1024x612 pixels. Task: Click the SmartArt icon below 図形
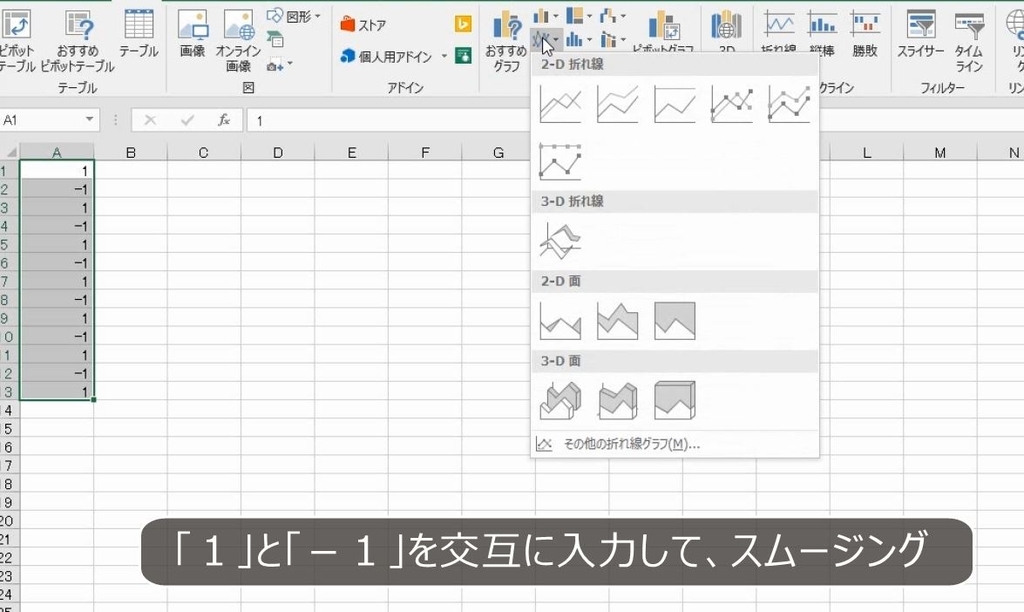click(x=275, y=40)
